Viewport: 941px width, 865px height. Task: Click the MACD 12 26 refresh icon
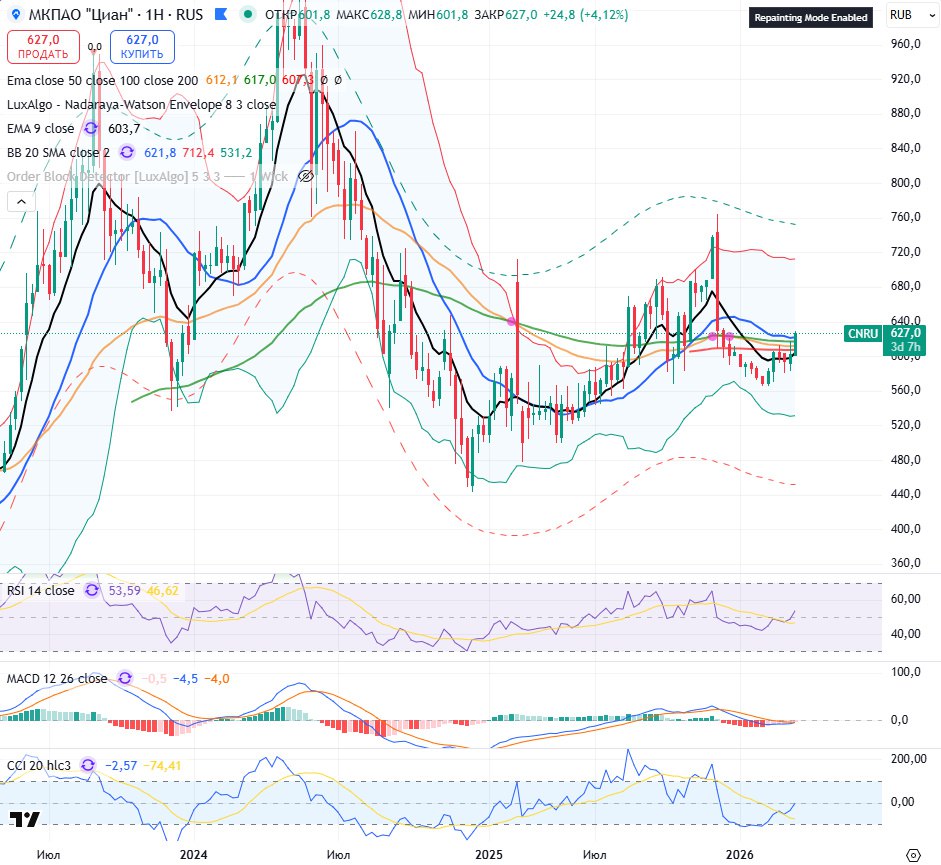pyautogui.click(x=124, y=678)
